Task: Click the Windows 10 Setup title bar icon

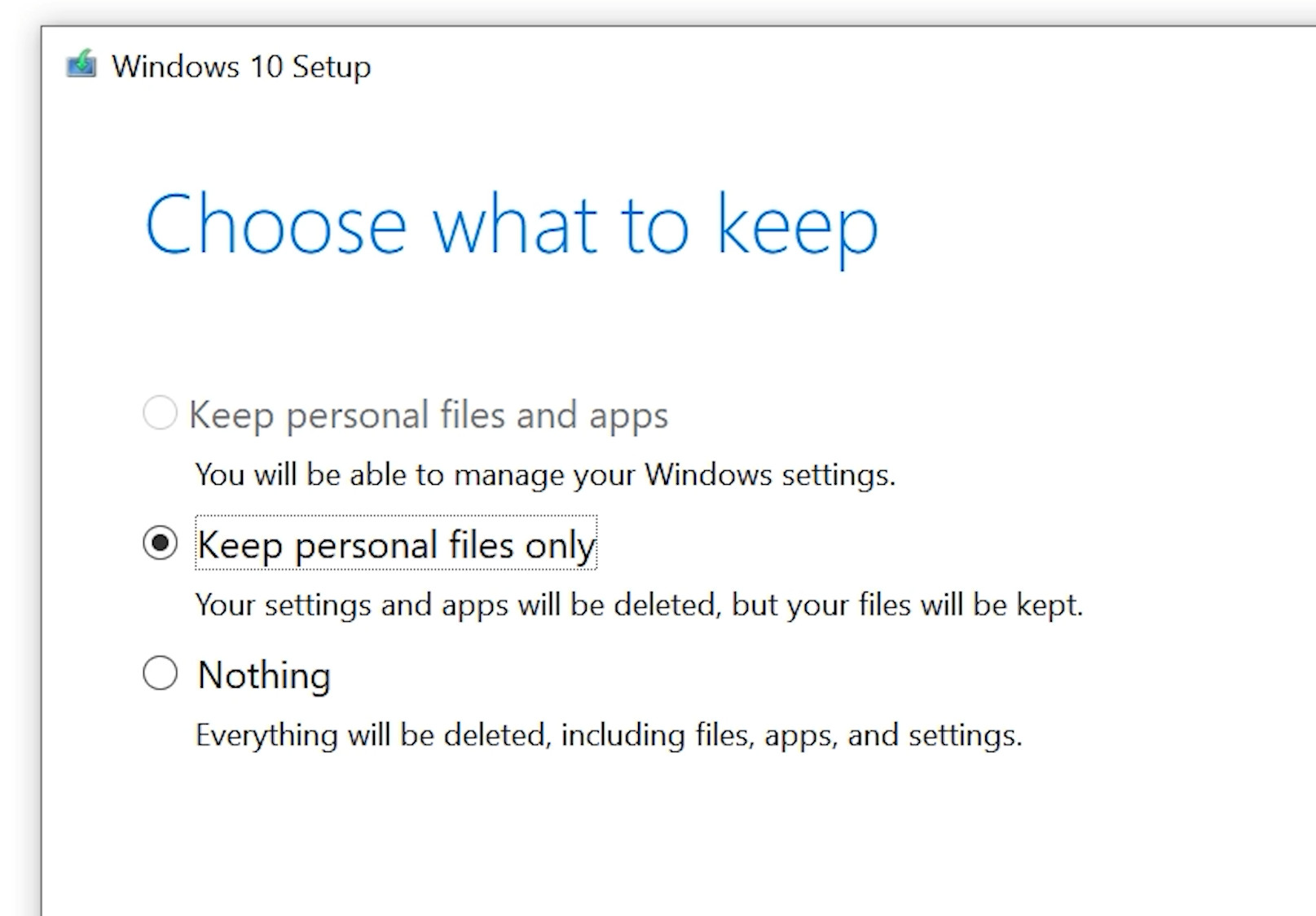Action: (81, 64)
